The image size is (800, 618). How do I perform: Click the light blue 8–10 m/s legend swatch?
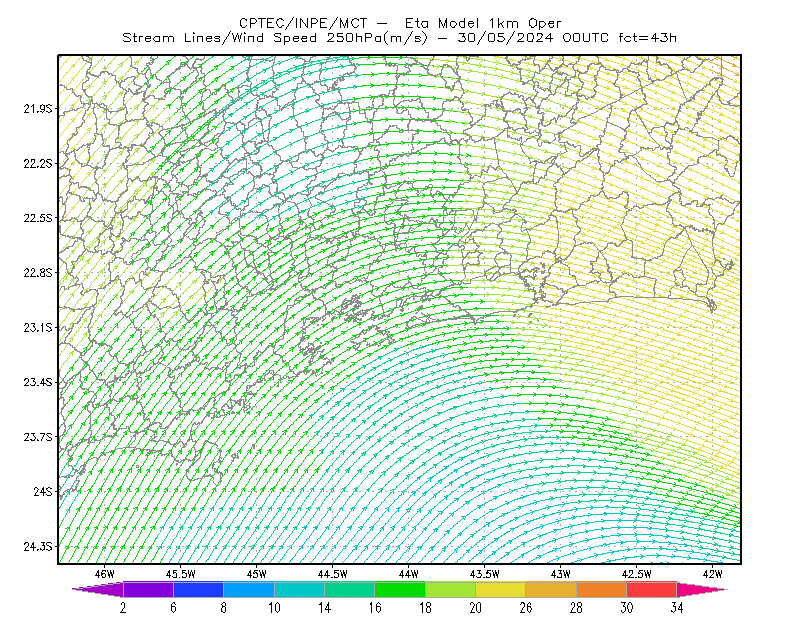coord(249,589)
